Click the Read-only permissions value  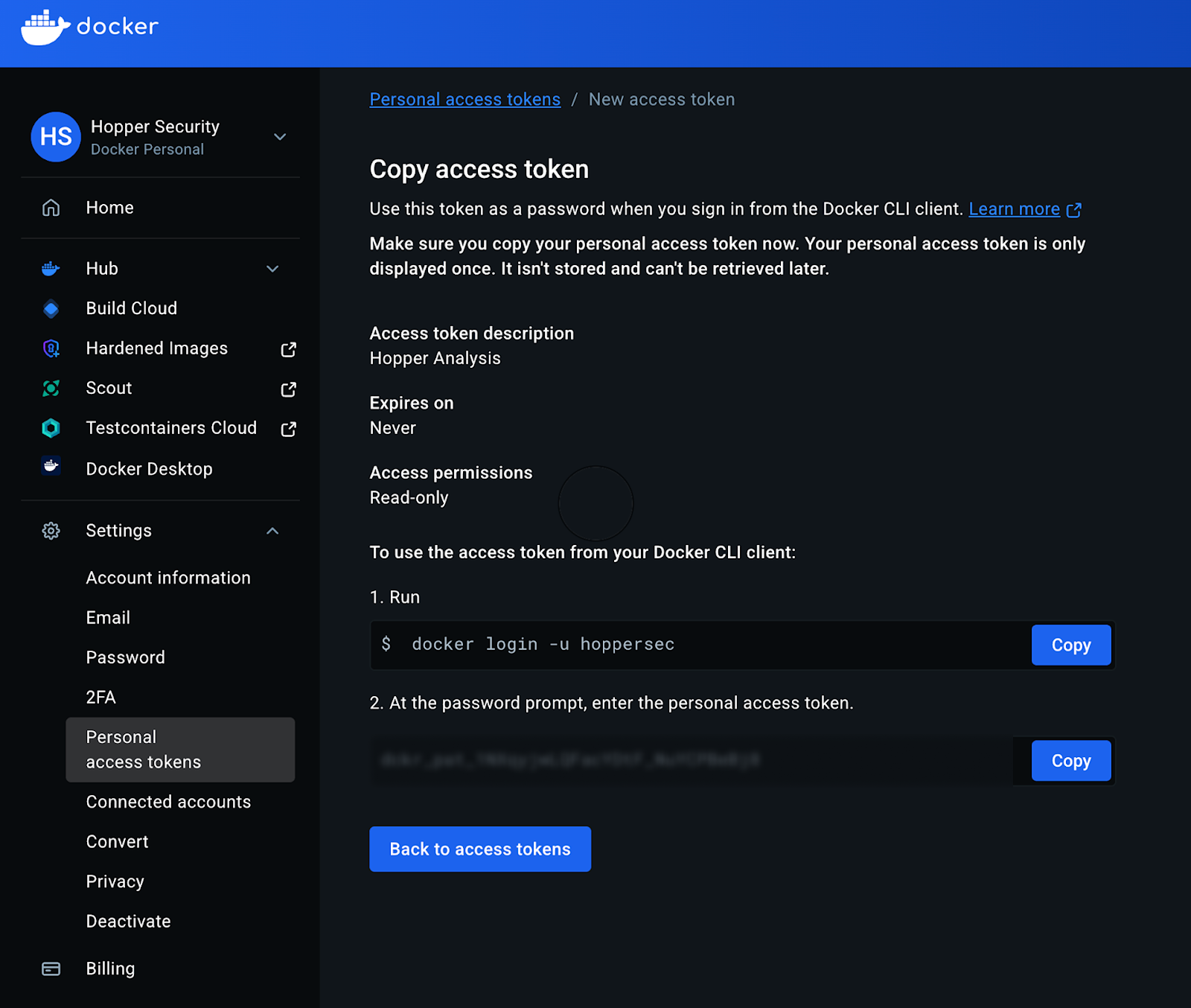(x=409, y=498)
